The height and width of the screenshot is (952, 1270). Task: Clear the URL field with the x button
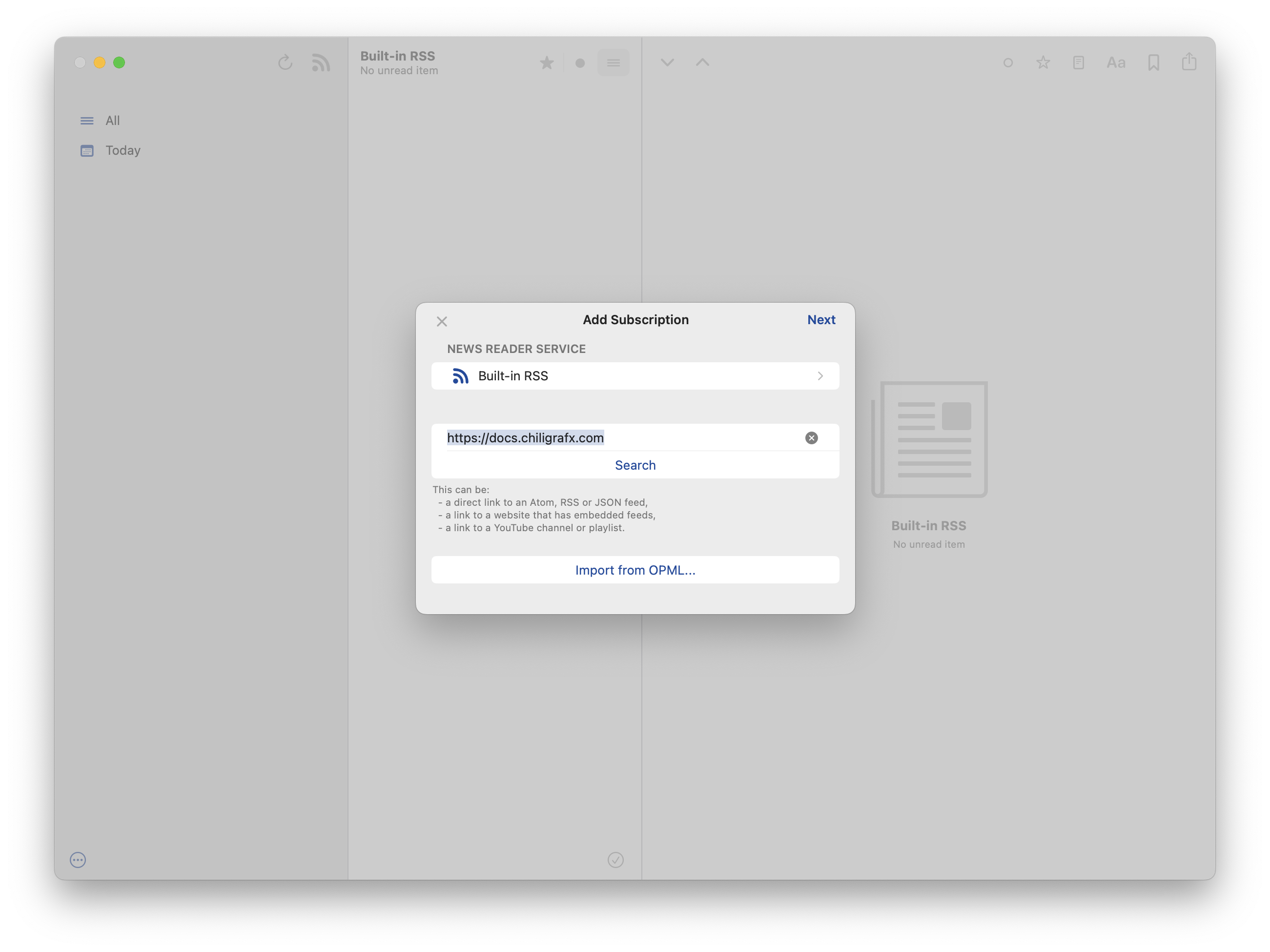point(811,438)
